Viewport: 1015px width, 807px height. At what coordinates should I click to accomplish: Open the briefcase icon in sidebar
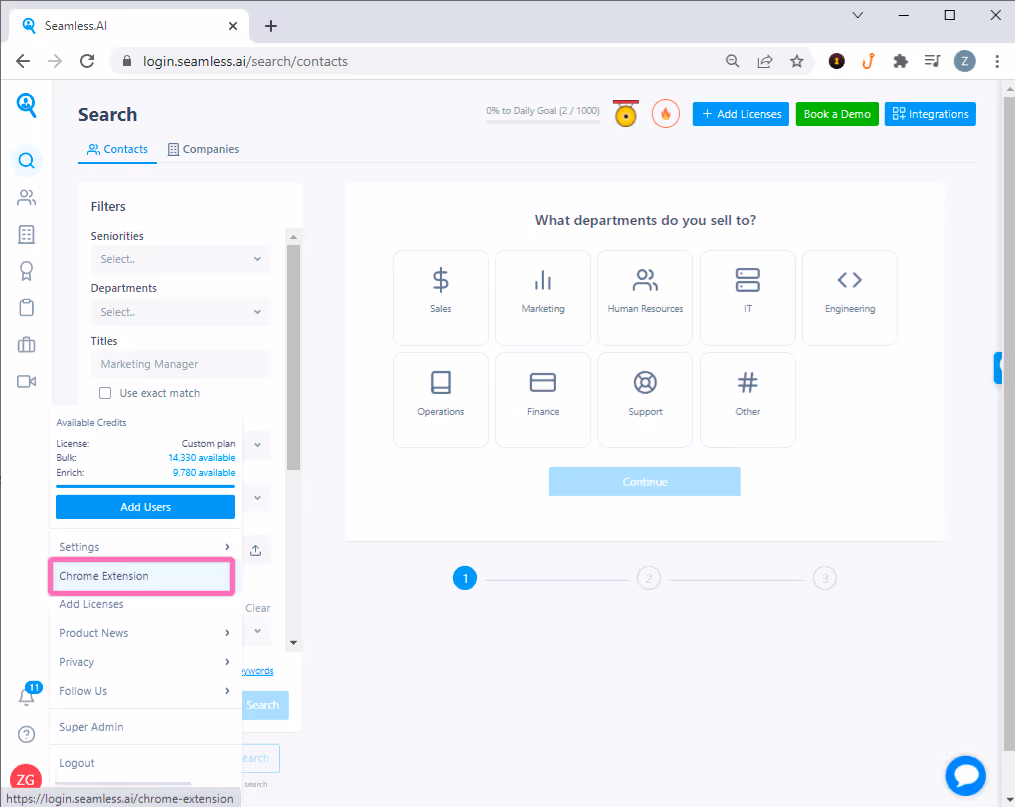coord(27,344)
